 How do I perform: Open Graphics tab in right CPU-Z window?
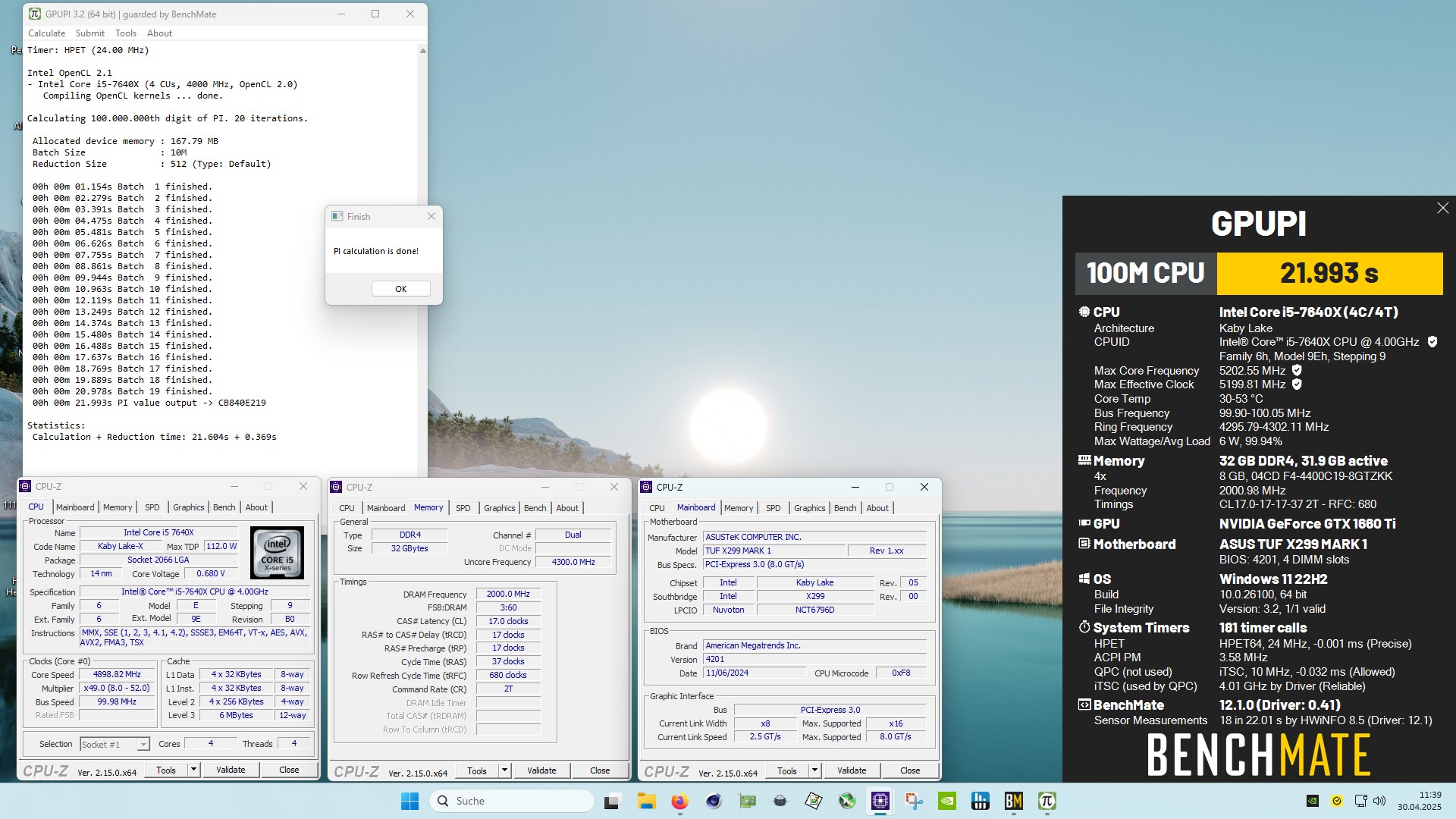coord(810,508)
